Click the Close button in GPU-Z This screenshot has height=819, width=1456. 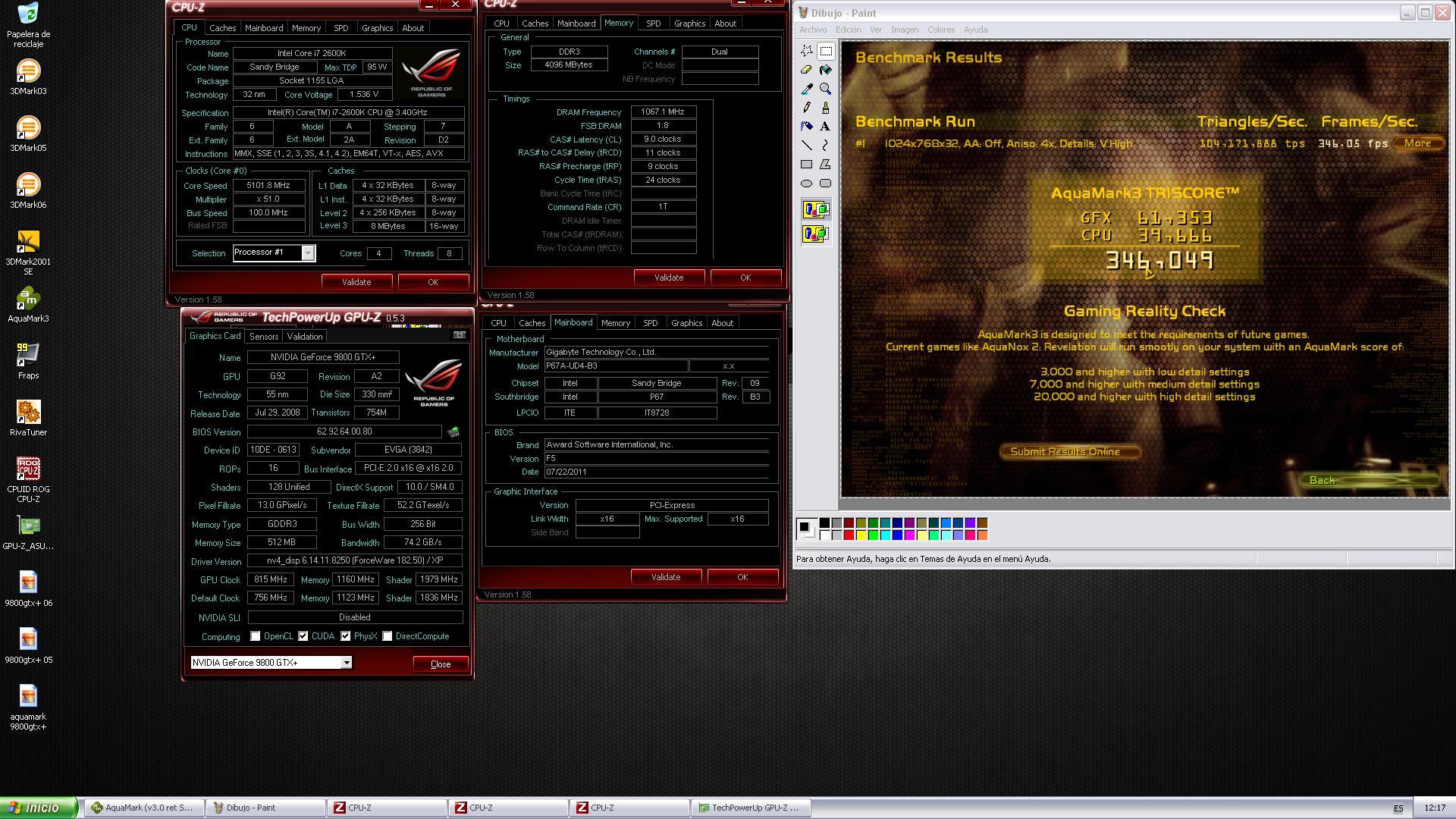coord(441,664)
